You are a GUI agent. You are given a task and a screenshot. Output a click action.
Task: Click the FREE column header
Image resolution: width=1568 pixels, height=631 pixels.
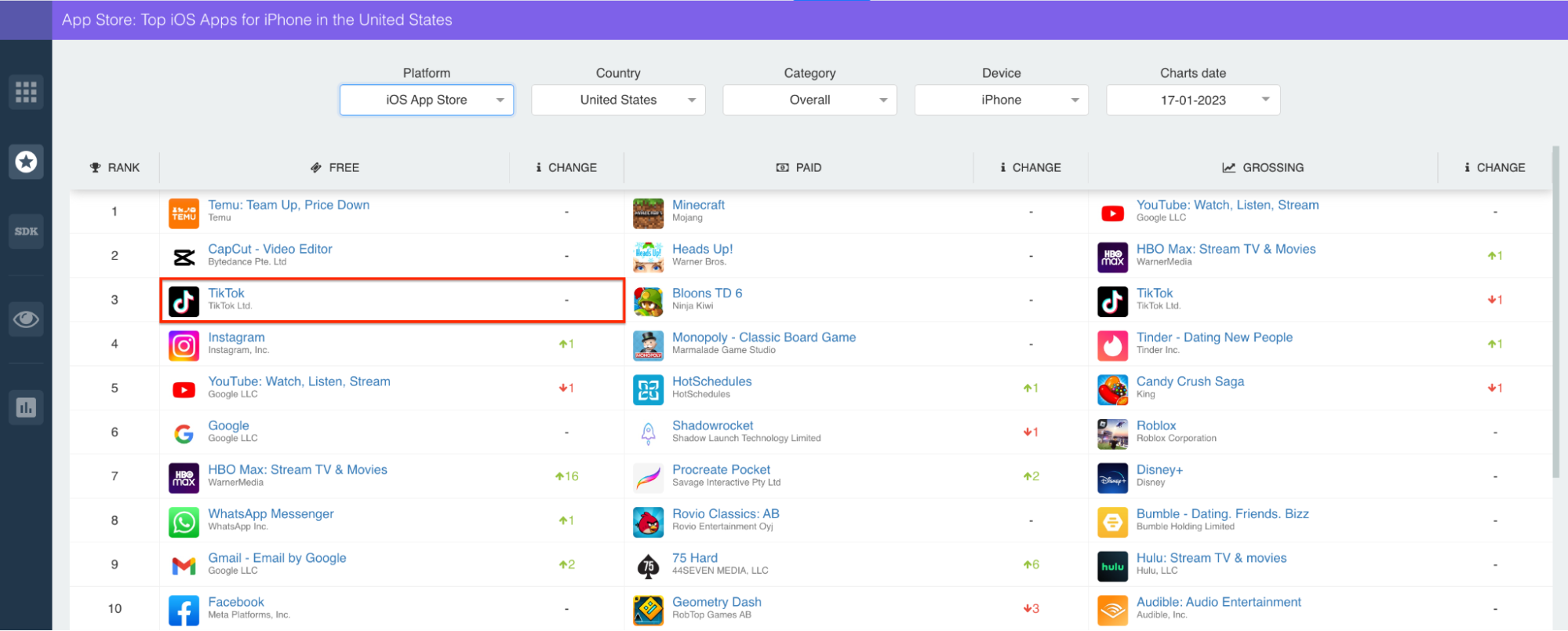(x=335, y=167)
